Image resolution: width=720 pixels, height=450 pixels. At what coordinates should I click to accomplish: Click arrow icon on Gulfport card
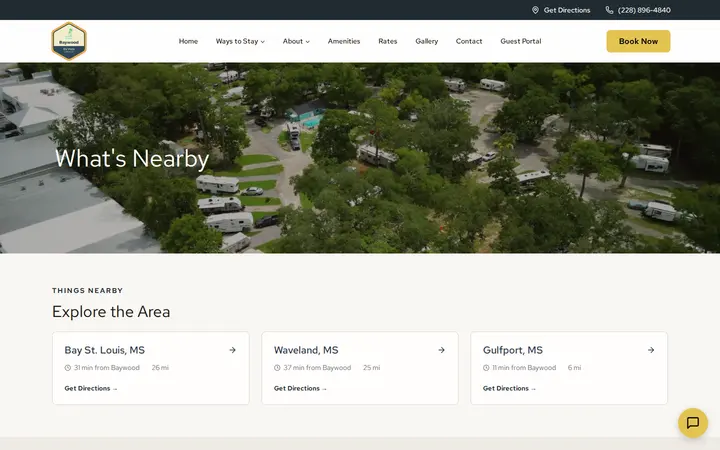click(651, 350)
